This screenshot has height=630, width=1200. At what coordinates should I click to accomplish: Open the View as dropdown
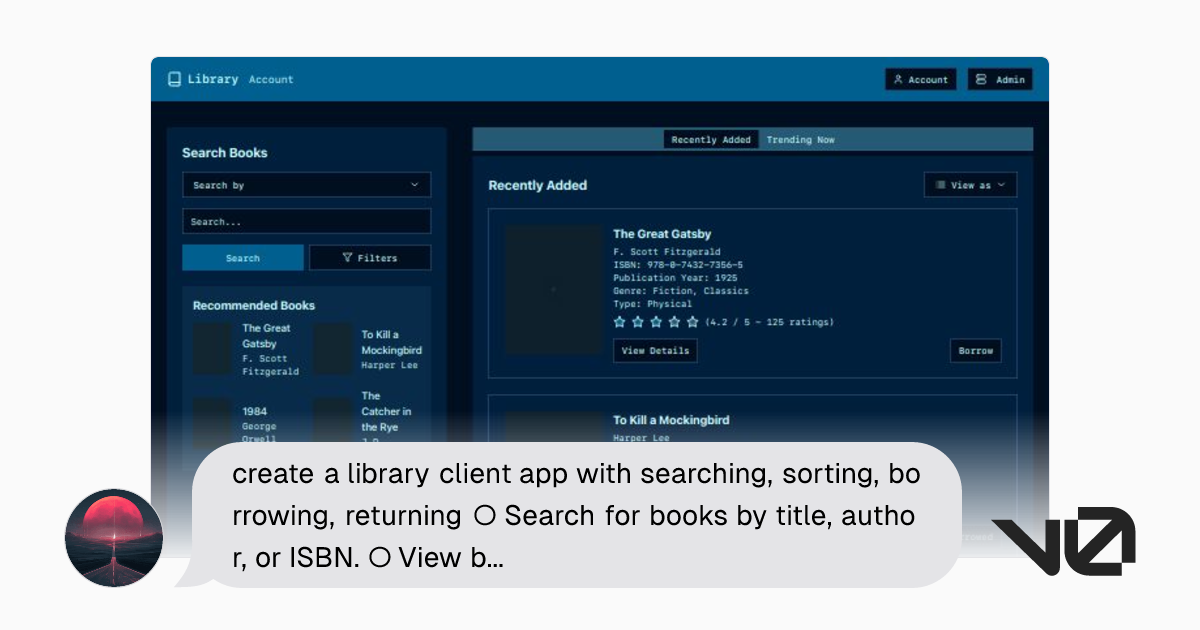[970, 184]
